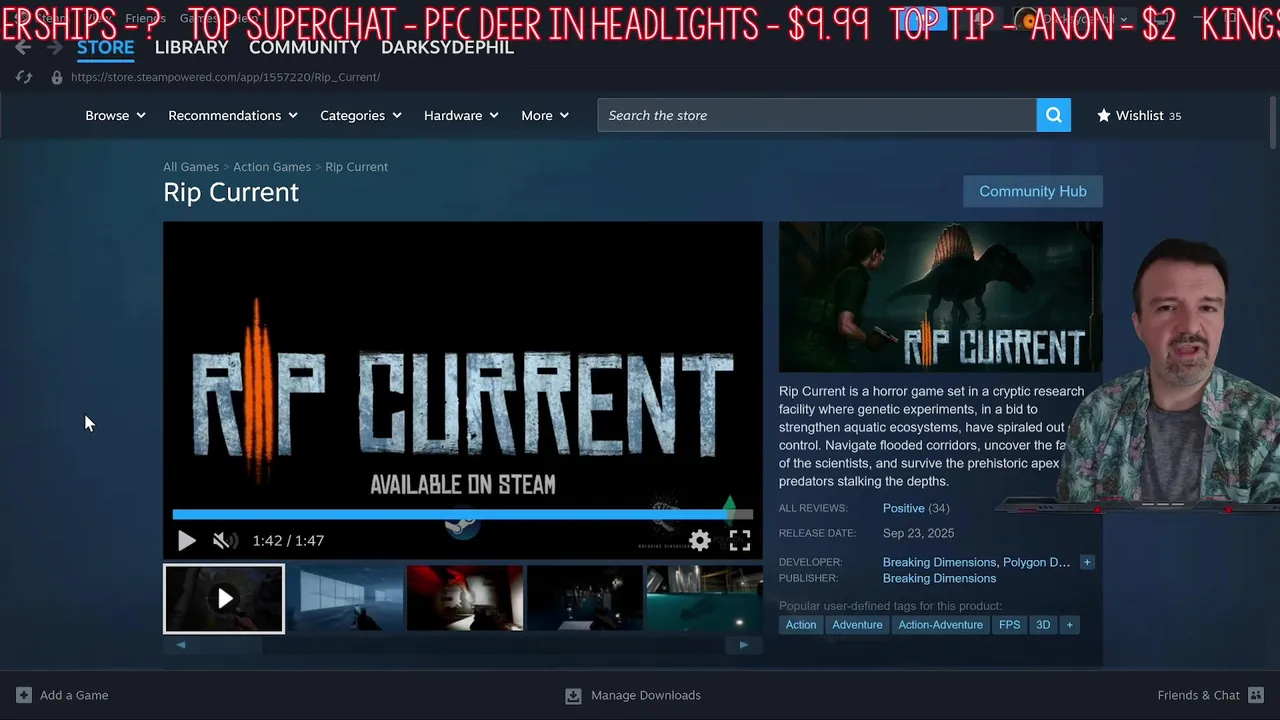Open the developer Breaking Dimensions link

(x=939, y=562)
